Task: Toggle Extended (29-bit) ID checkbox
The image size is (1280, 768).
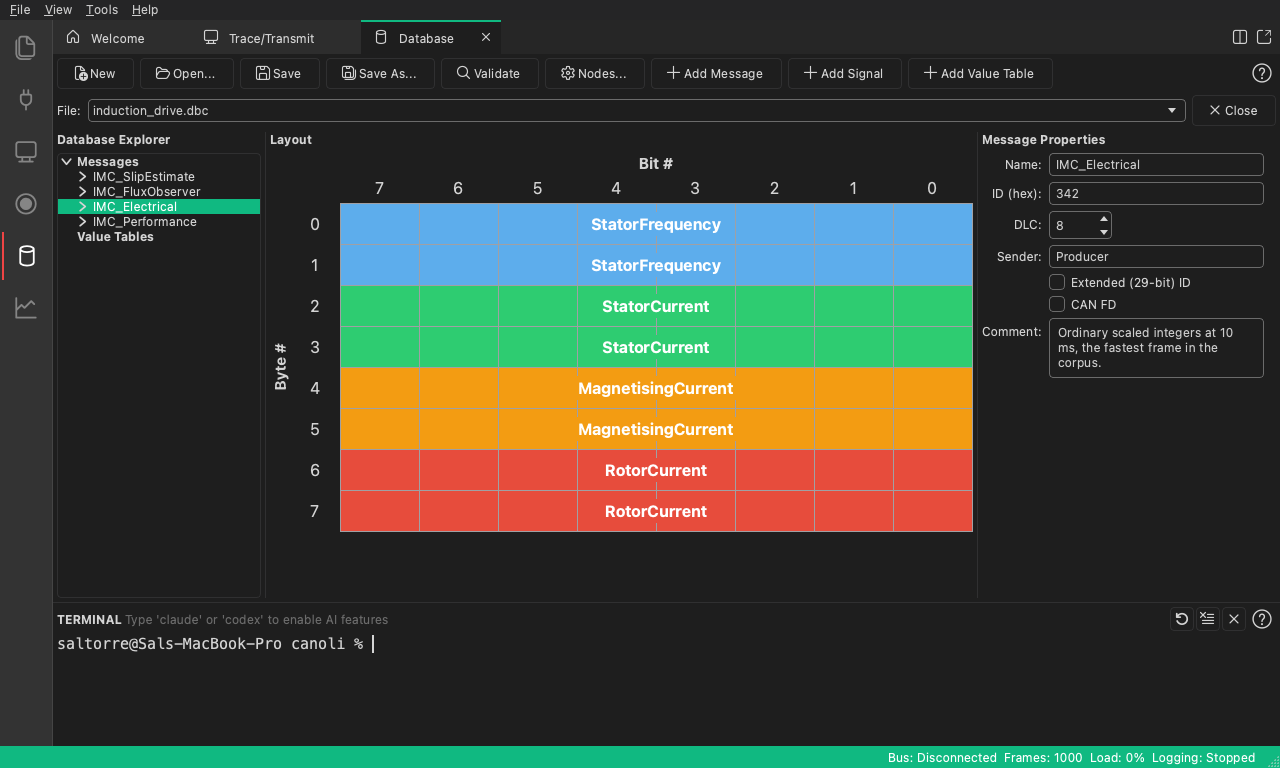Action: click(x=1057, y=282)
